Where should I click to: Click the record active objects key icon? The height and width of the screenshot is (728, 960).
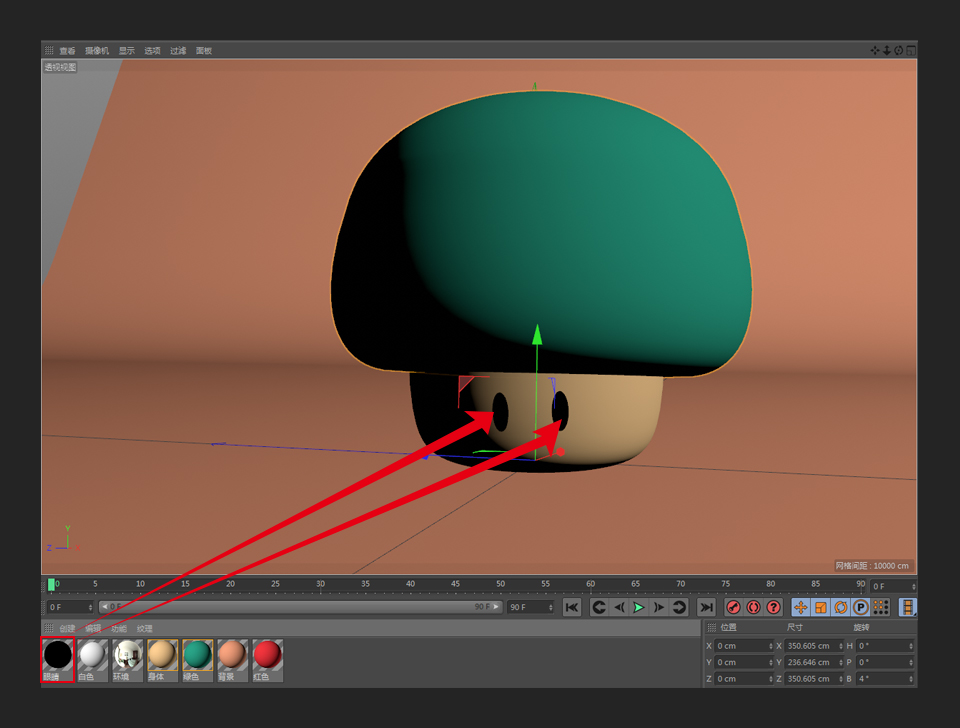coord(733,607)
